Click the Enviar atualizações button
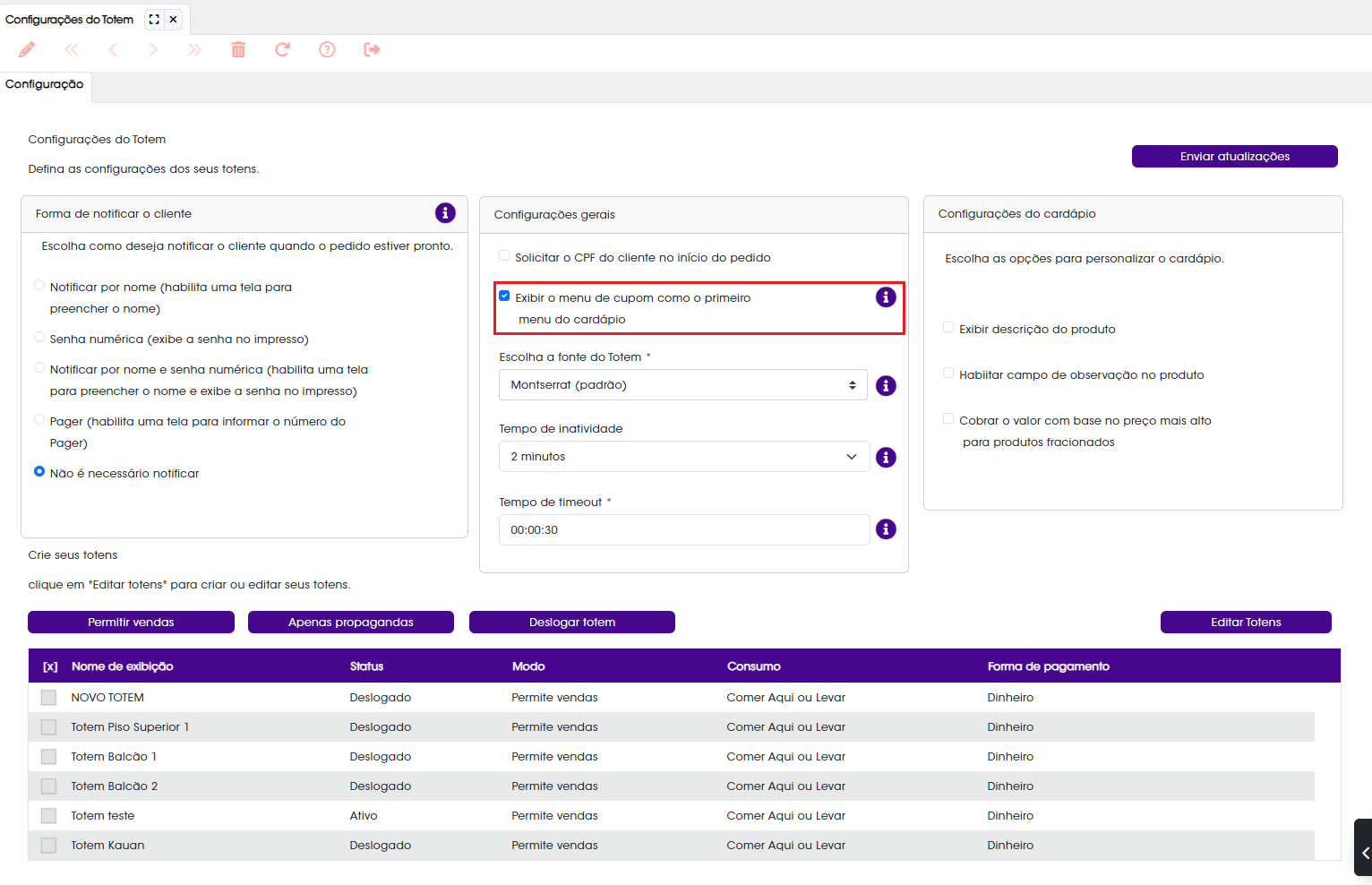The image size is (1372, 885). click(x=1235, y=157)
